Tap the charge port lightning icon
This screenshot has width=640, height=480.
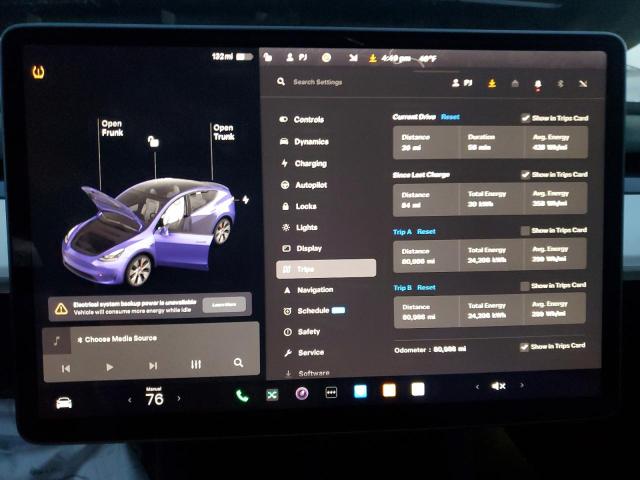[246, 200]
